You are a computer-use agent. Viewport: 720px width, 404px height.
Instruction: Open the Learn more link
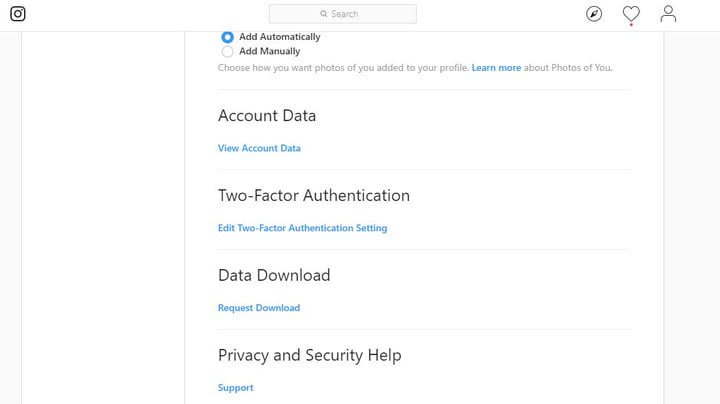coord(496,68)
